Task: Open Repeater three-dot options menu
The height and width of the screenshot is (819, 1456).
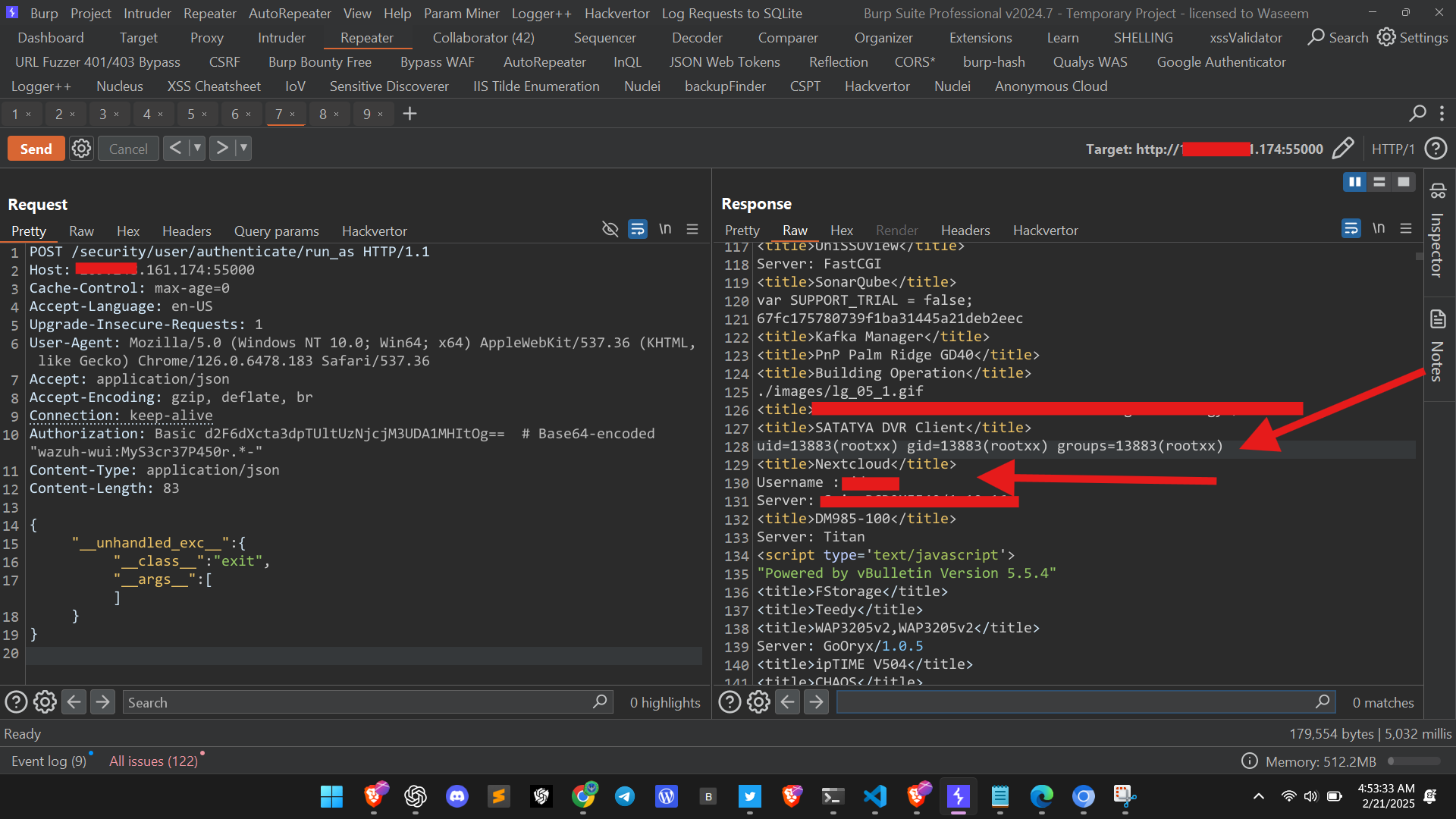Action: click(1442, 114)
